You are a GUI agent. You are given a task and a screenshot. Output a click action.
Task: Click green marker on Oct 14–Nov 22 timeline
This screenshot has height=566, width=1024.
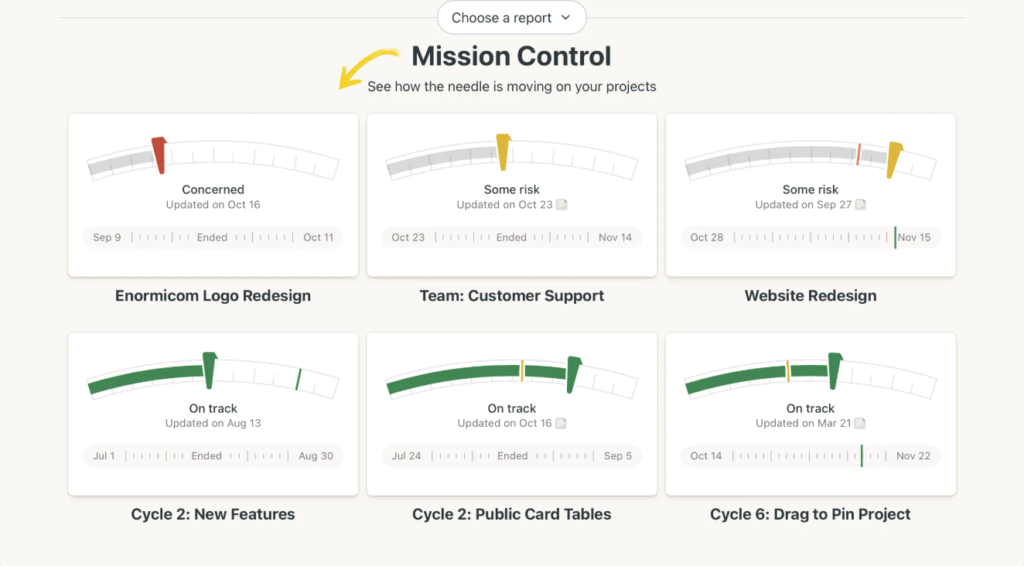point(861,456)
